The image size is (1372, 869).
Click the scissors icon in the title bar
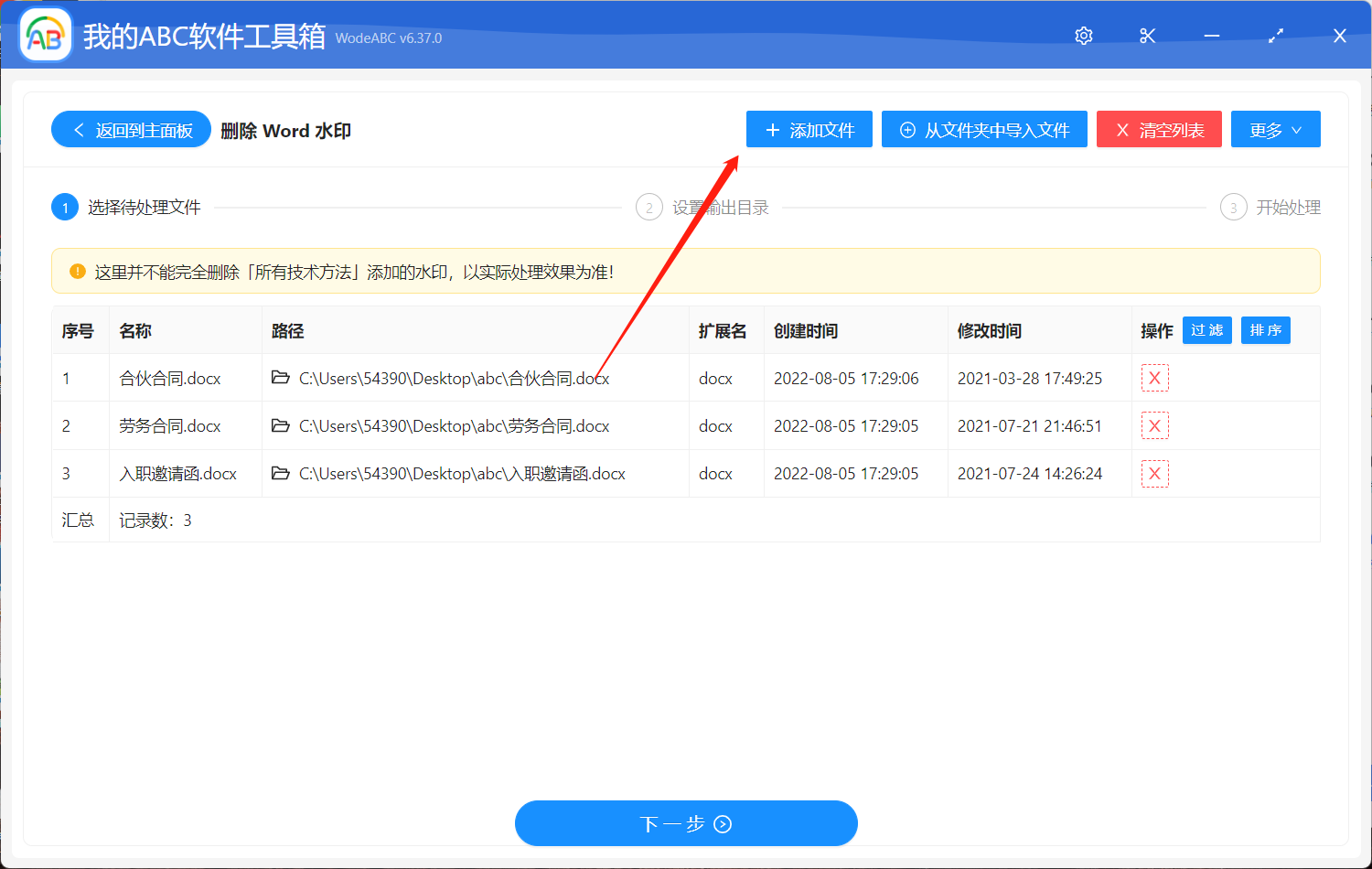[x=1147, y=36]
